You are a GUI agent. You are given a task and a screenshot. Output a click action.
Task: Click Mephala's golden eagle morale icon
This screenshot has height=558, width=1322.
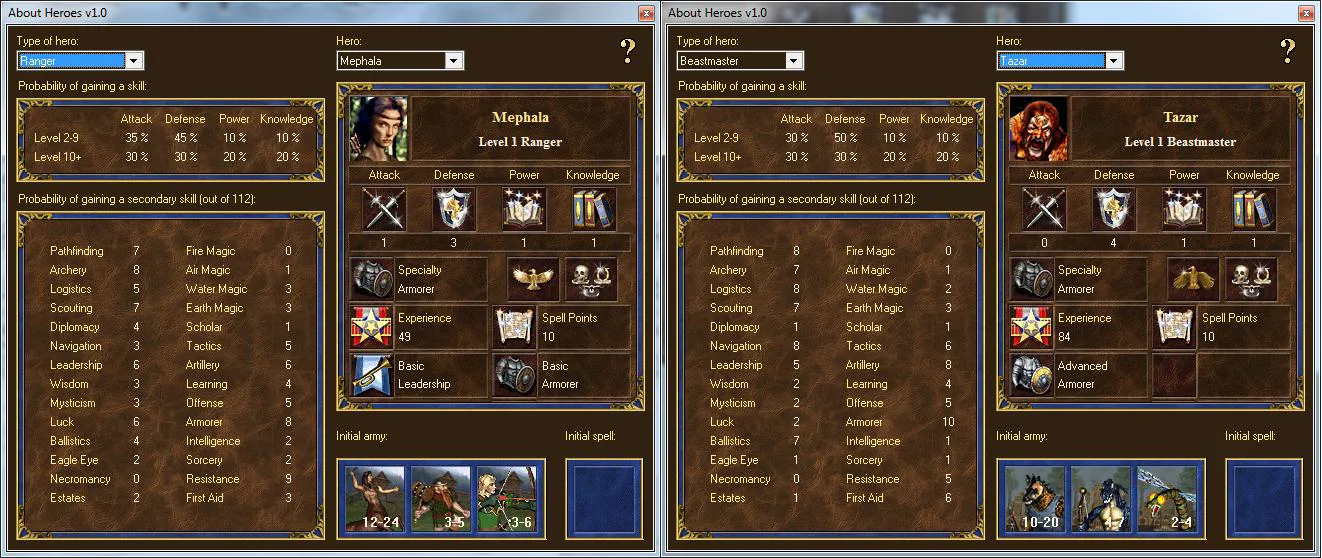tap(533, 279)
